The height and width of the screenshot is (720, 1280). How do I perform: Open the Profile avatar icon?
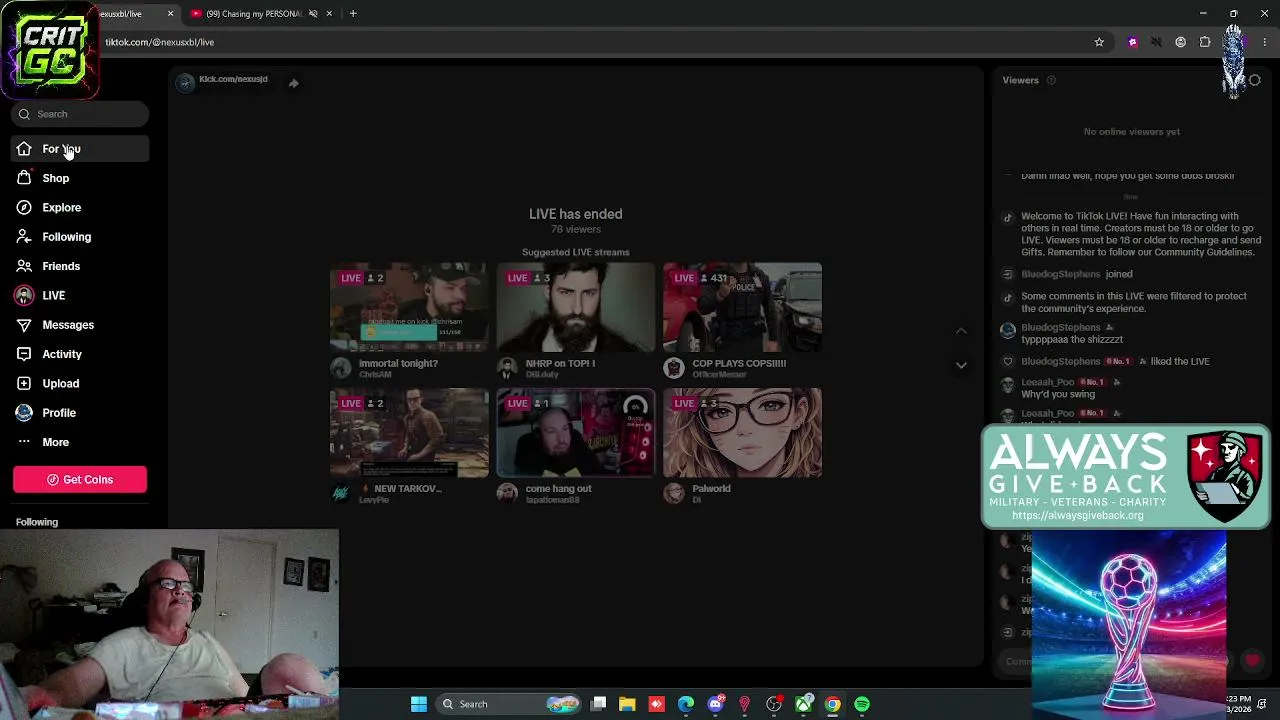[24, 412]
